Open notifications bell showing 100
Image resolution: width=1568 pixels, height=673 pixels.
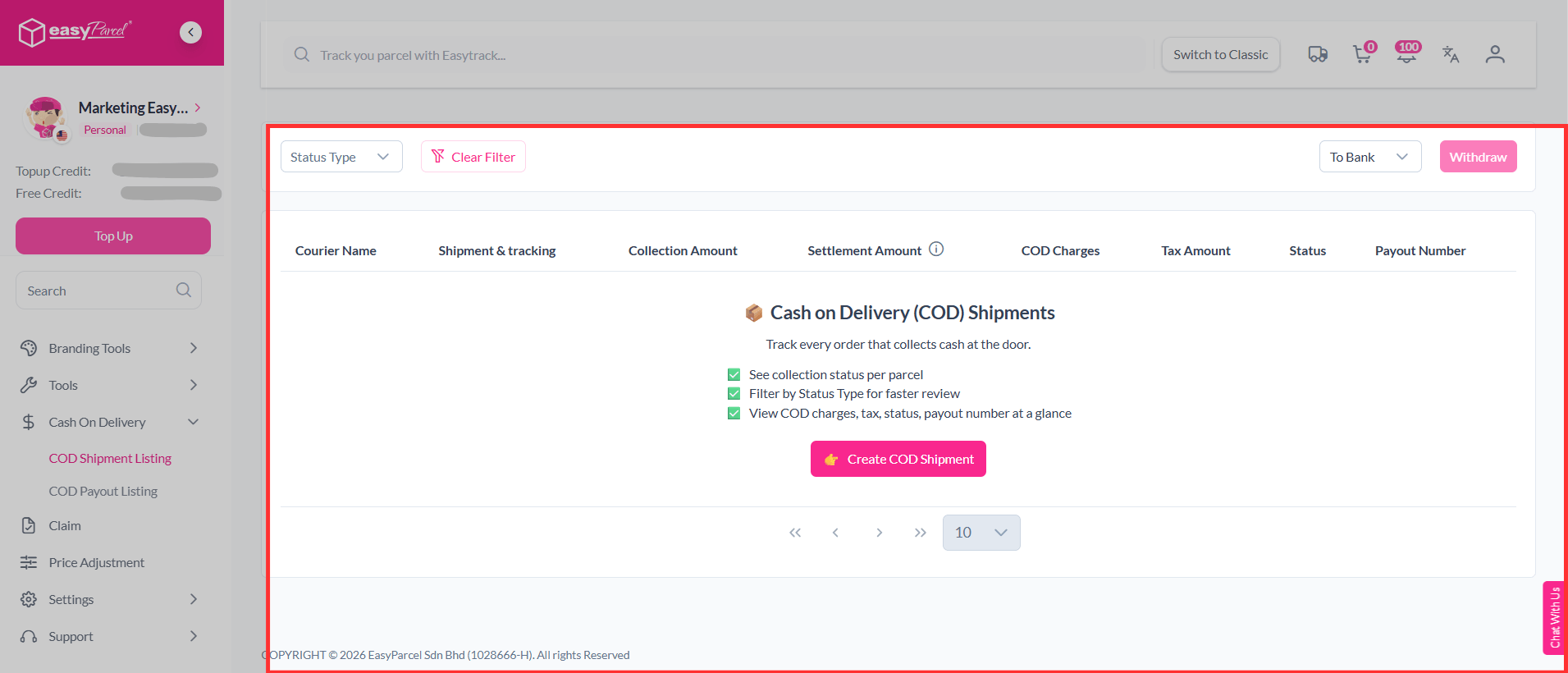tap(1406, 55)
